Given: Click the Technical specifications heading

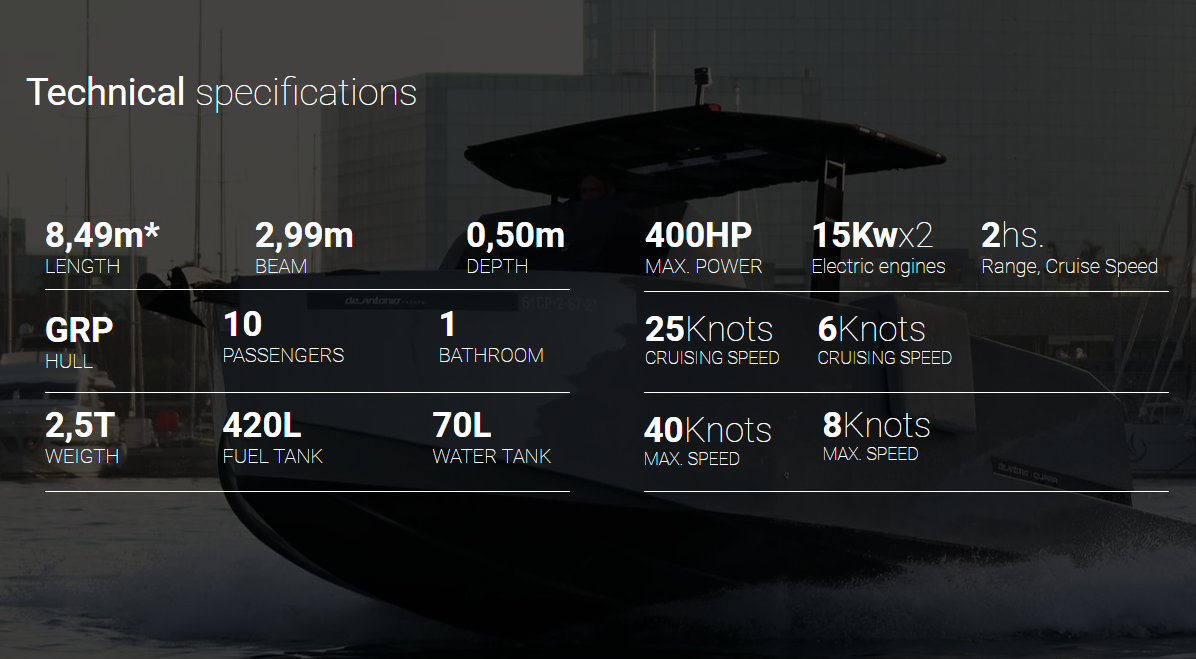Looking at the screenshot, I should (221, 92).
